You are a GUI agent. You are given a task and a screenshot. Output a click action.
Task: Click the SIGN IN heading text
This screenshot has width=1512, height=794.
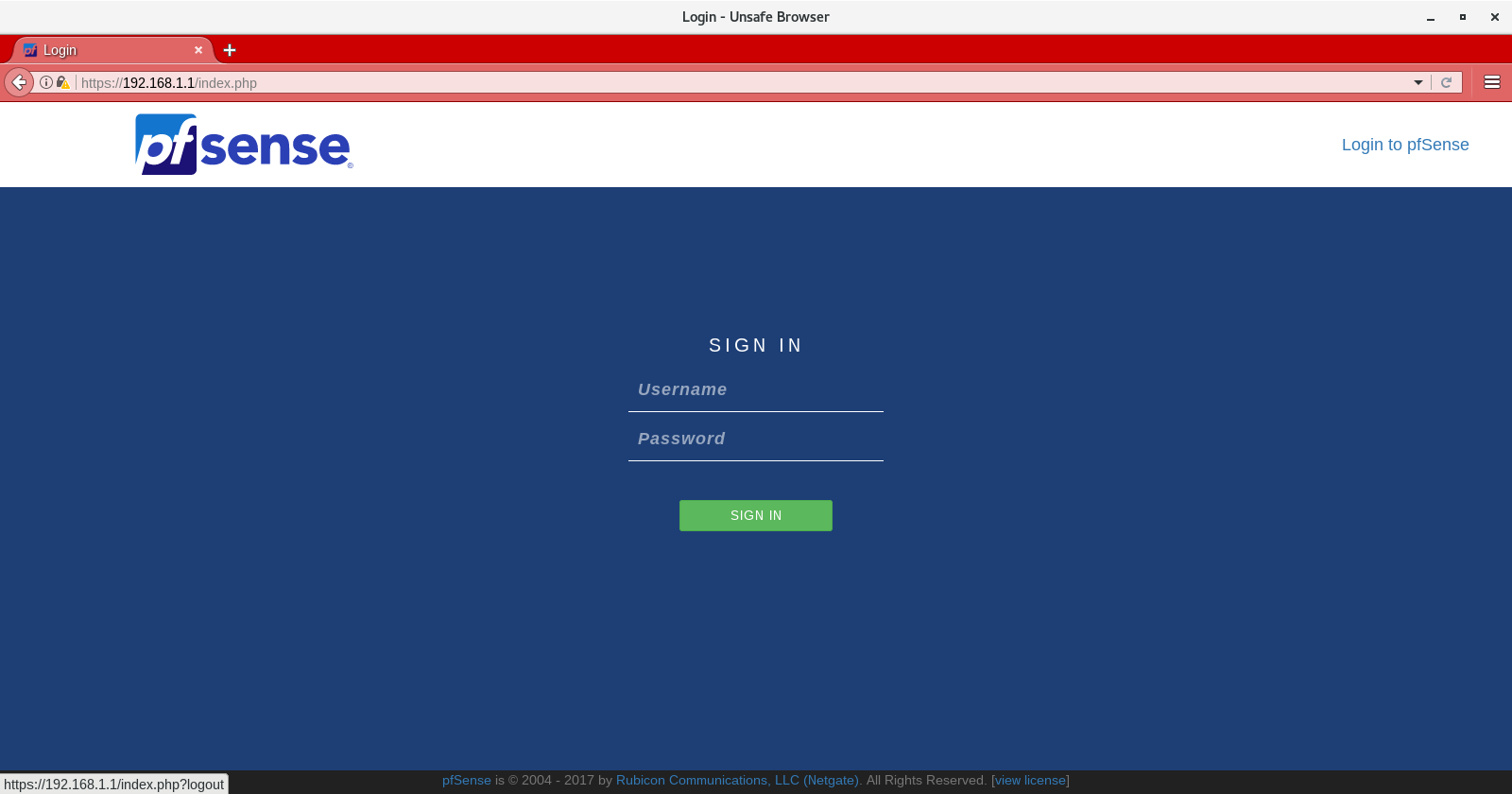[x=756, y=345]
